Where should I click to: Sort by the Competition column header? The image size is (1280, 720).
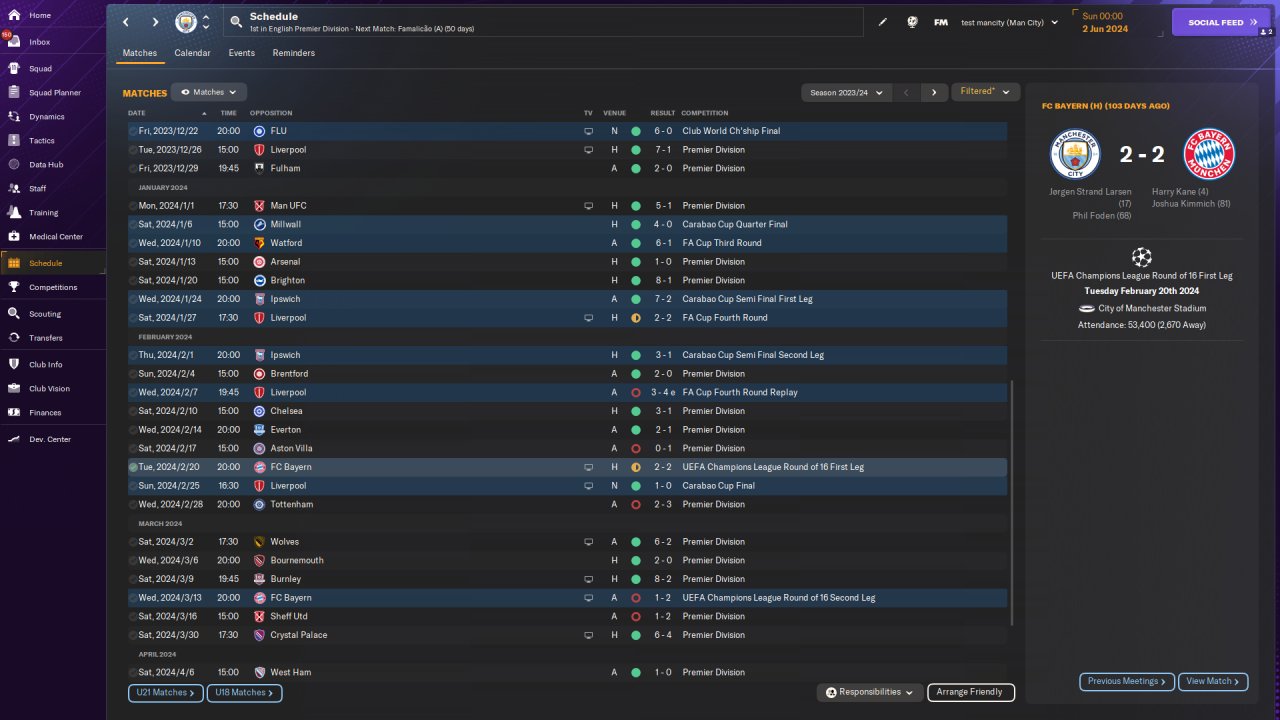tap(705, 113)
